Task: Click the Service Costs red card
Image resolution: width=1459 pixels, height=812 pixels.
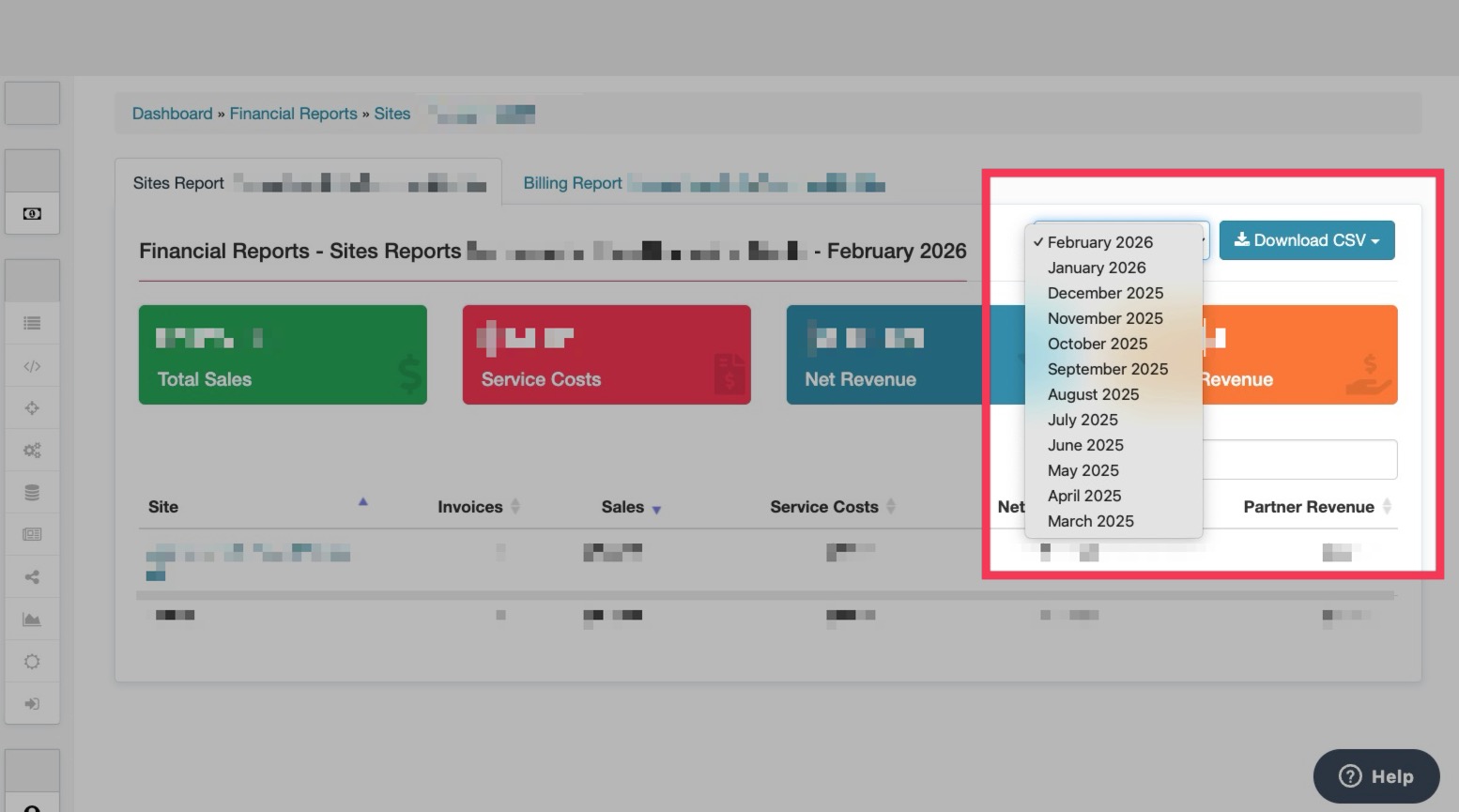Action: pos(607,355)
